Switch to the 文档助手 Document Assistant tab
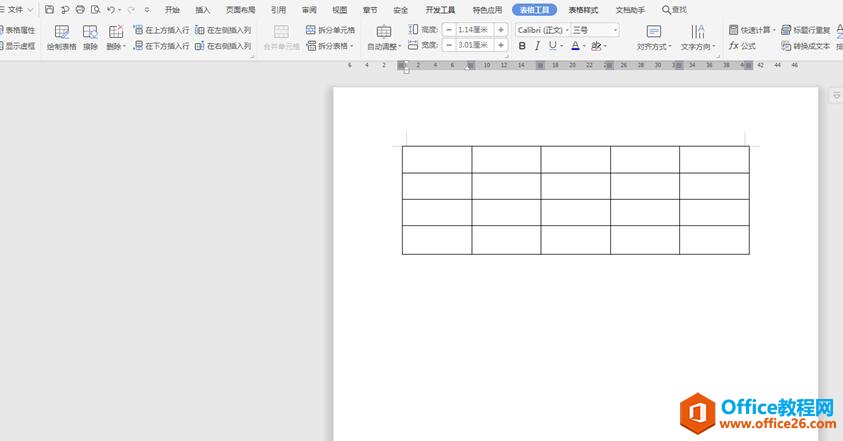Viewport: 843px width, 441px height. (x=630, y=10)
